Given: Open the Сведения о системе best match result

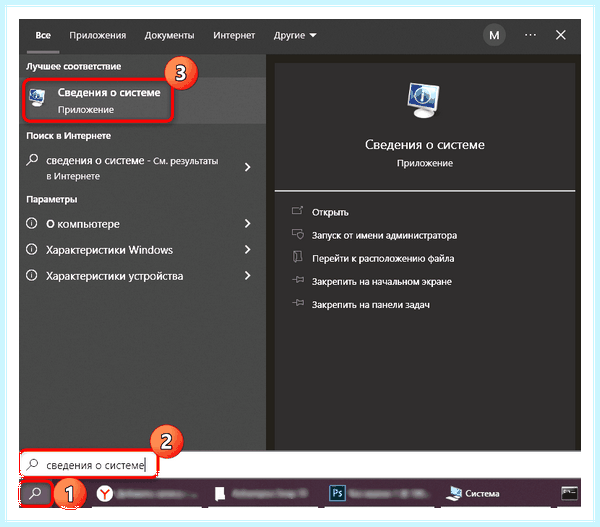Looking at the screenshot, I should point(142,101).
